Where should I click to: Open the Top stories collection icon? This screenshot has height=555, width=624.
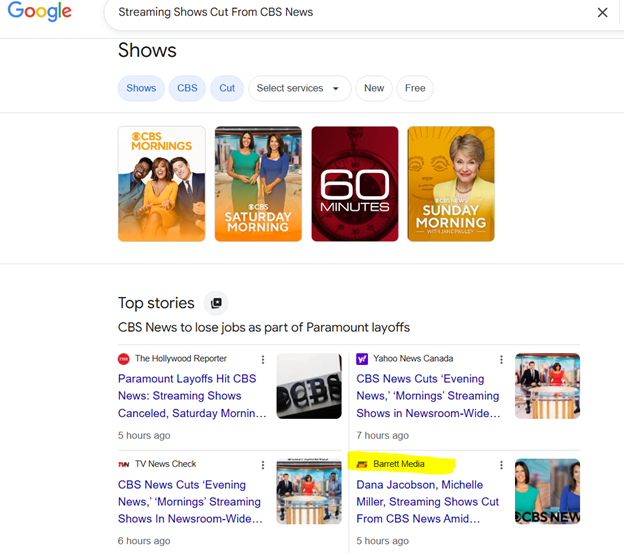[216, 303]
